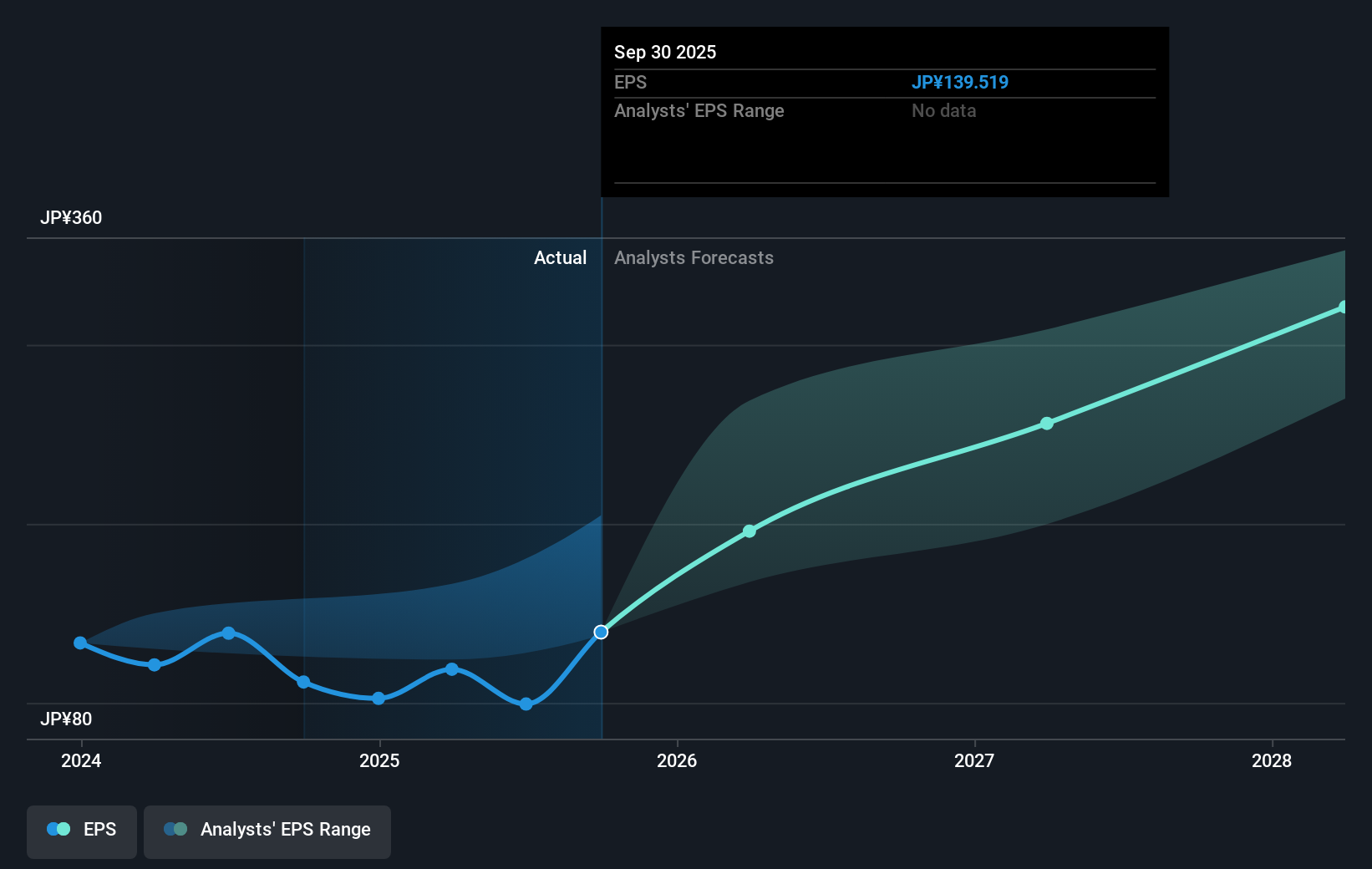Viewport: 1372px width, 869px height.
Task: Click the "Sep 30 2025" tooltip date
Action: pos(665,52)
